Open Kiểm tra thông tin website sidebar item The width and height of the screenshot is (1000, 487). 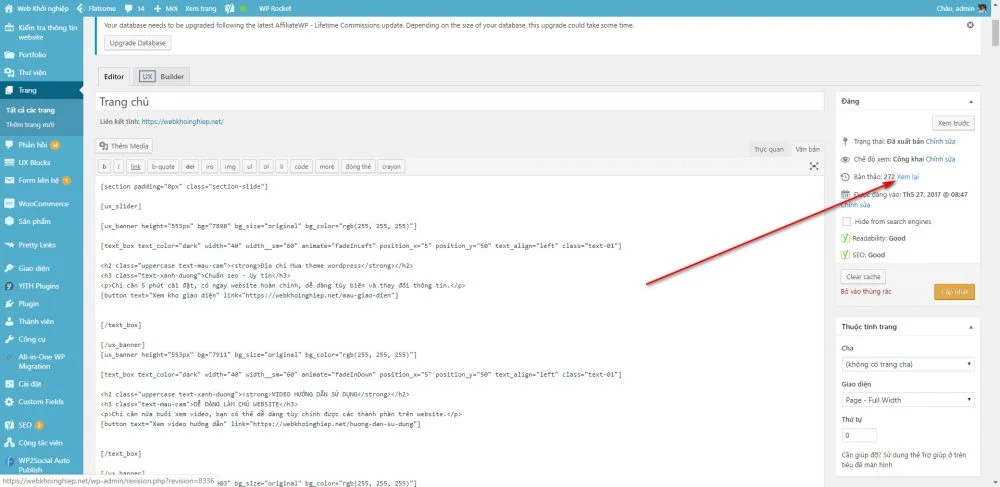pyautogui.click(x=41, y=33)
